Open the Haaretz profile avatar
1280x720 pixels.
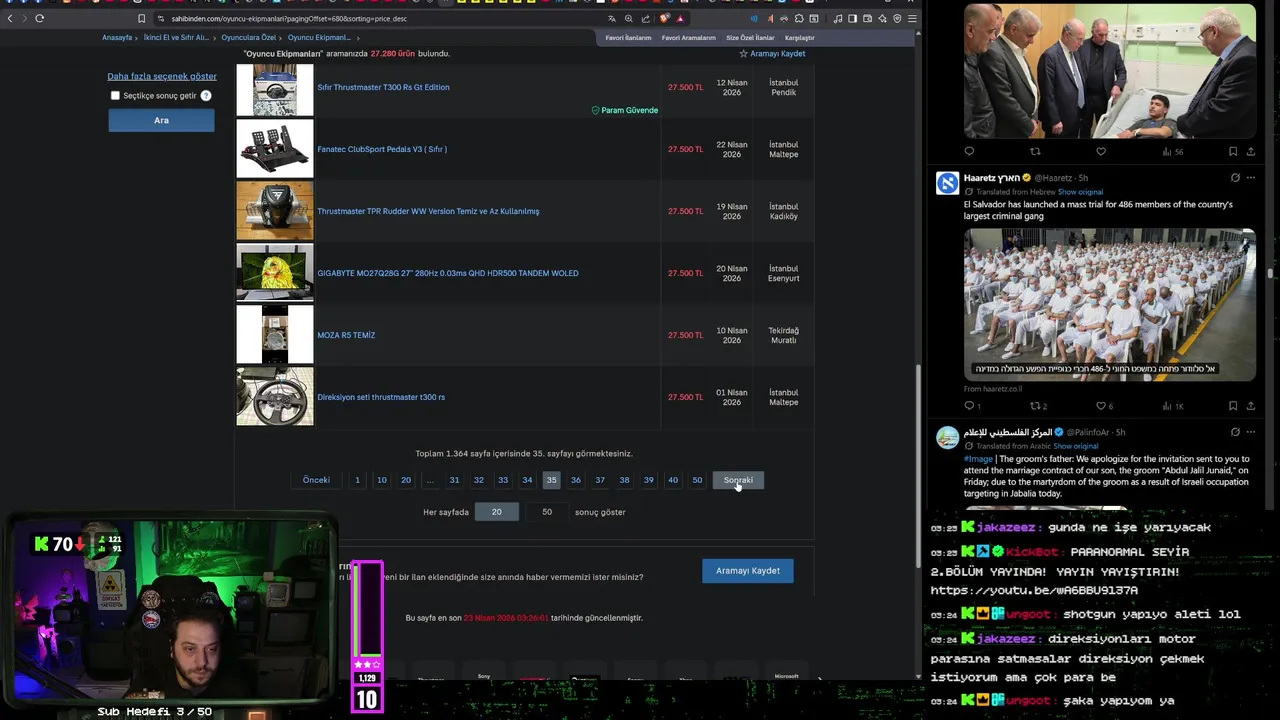point(947,183)
